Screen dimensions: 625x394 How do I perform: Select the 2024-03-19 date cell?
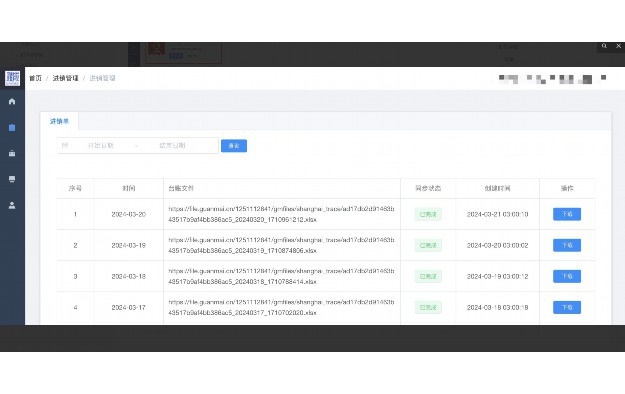[128, 245]
